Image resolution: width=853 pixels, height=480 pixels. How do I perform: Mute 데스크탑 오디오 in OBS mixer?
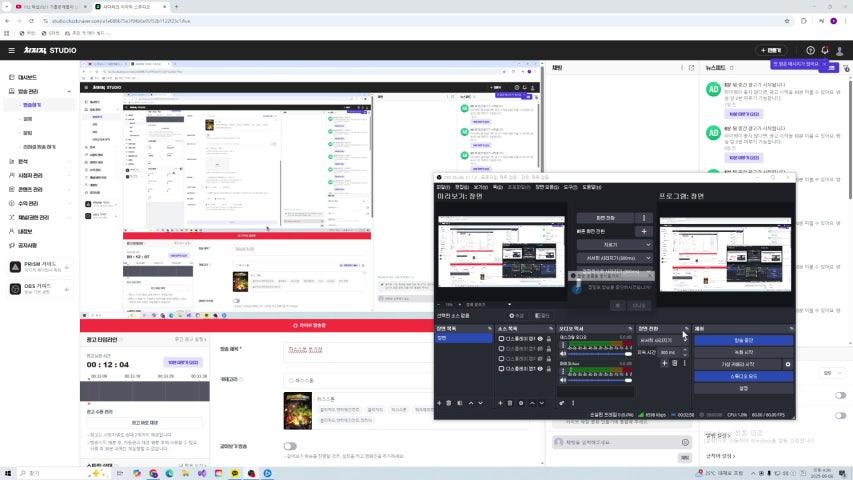tap(563, 354)
